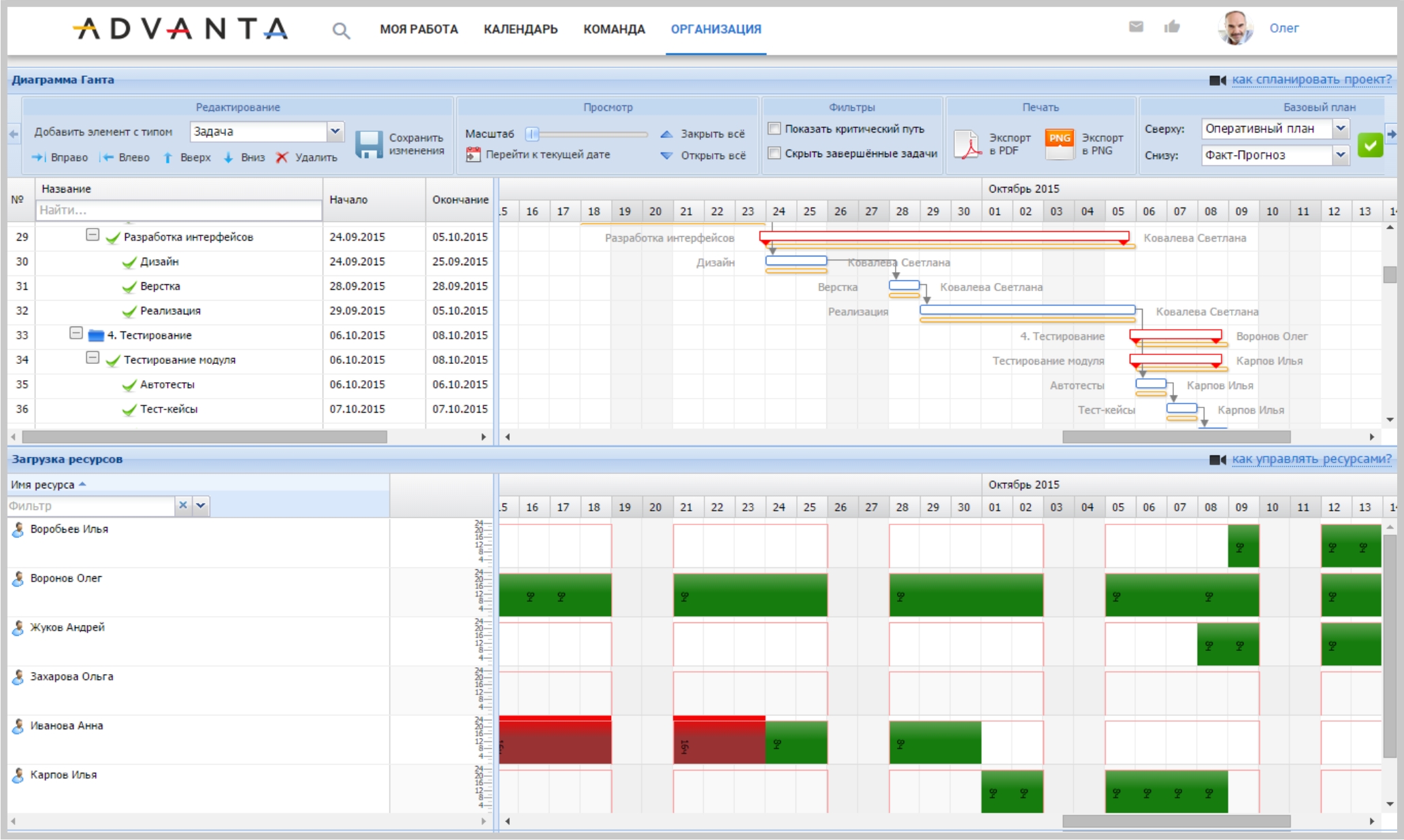Image resolution: width=1404 pixels, height=840 pixels.
Task: Click the folder icon of 4. Тестирование
Action: tap(96, 335)
